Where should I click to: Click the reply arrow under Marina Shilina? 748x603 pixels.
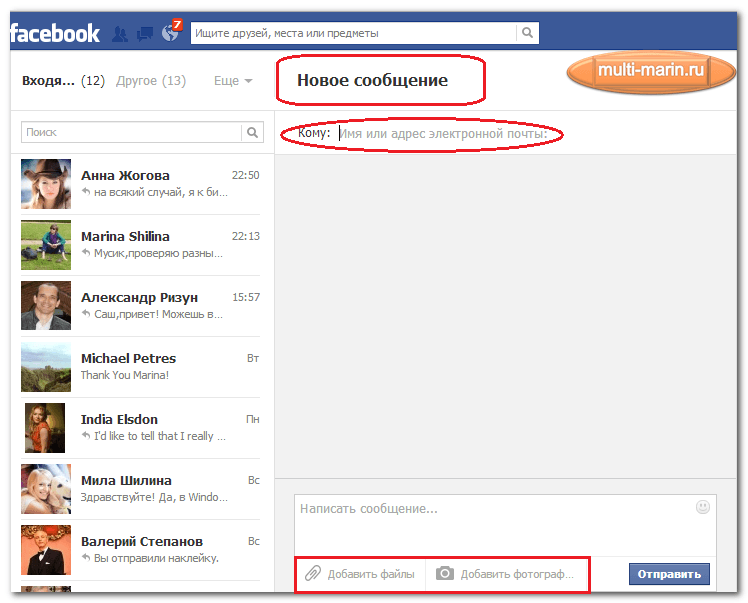coord(86,252)
